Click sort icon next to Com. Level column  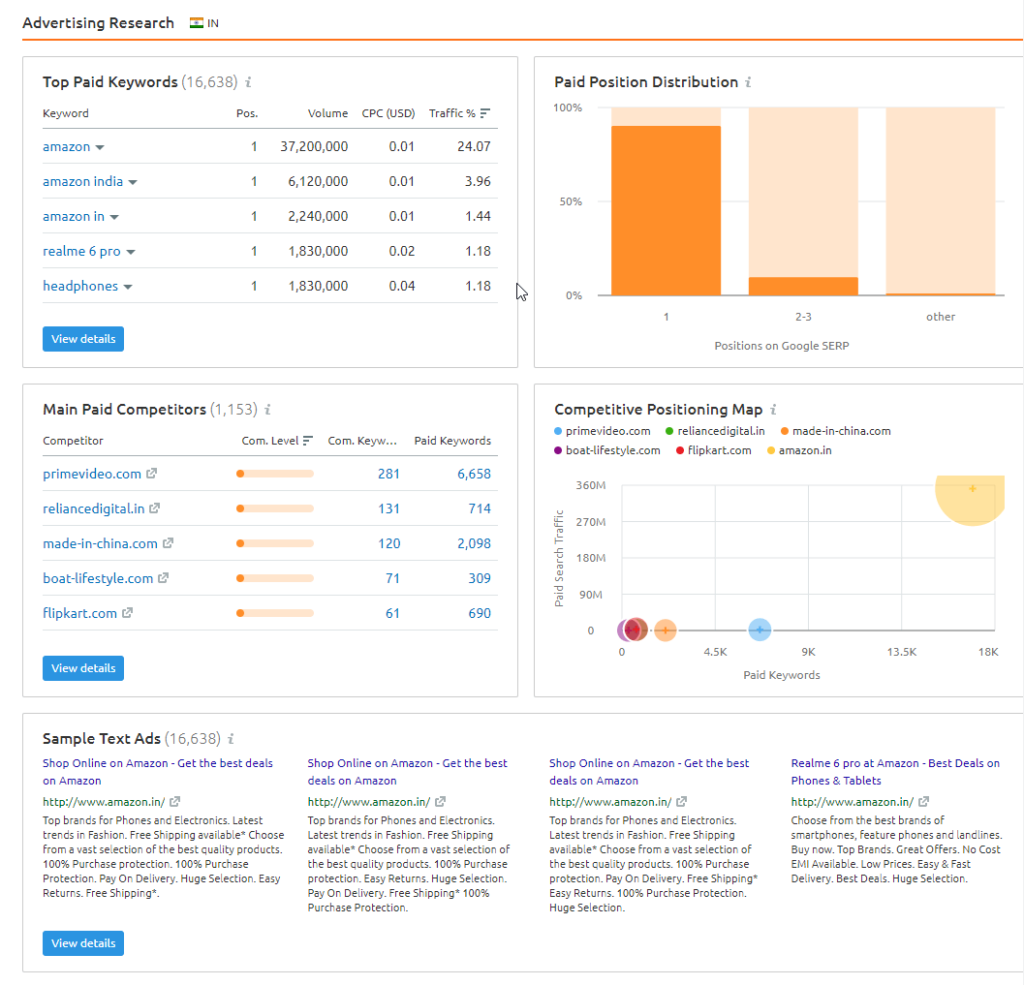[x=308, y=441]
